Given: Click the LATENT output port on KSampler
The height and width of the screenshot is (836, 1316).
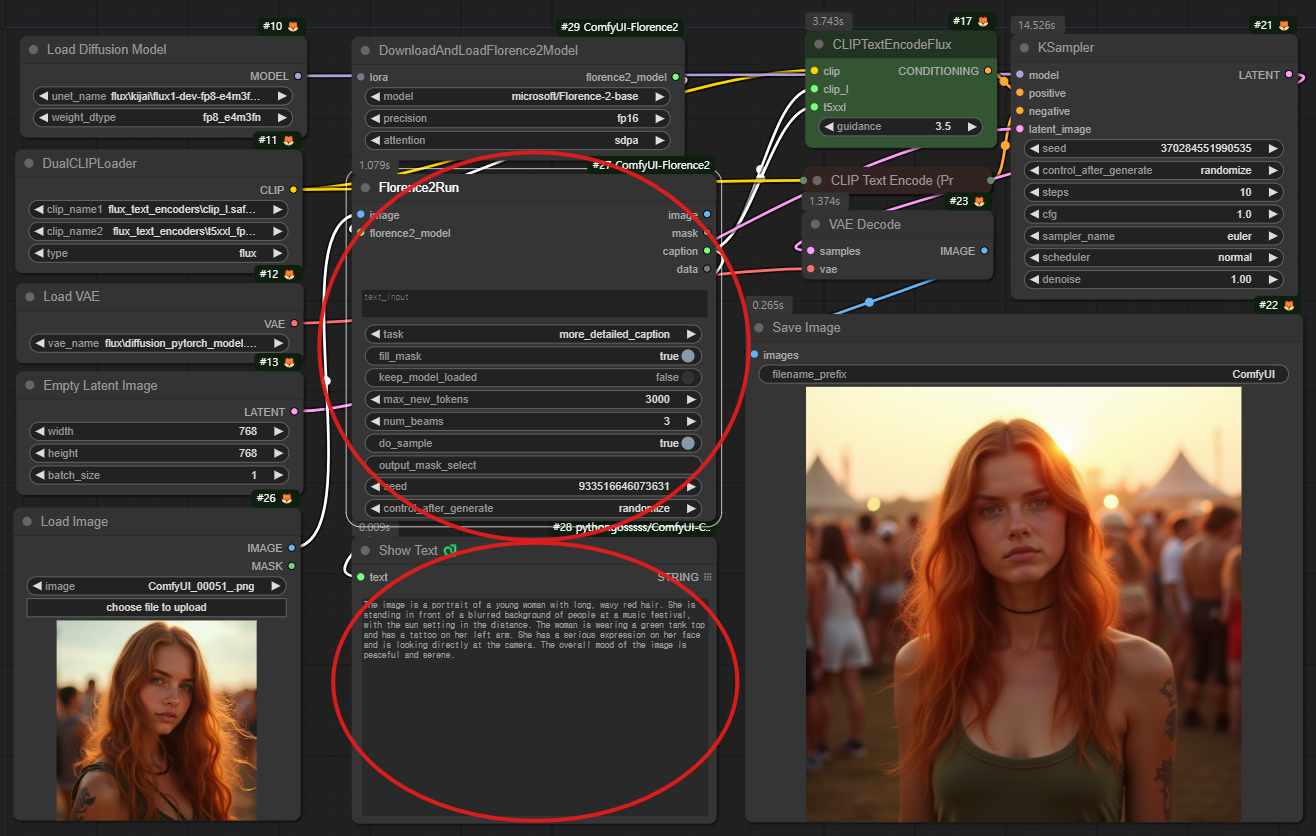Looking at the screenshot, I should click(1289, 75).
